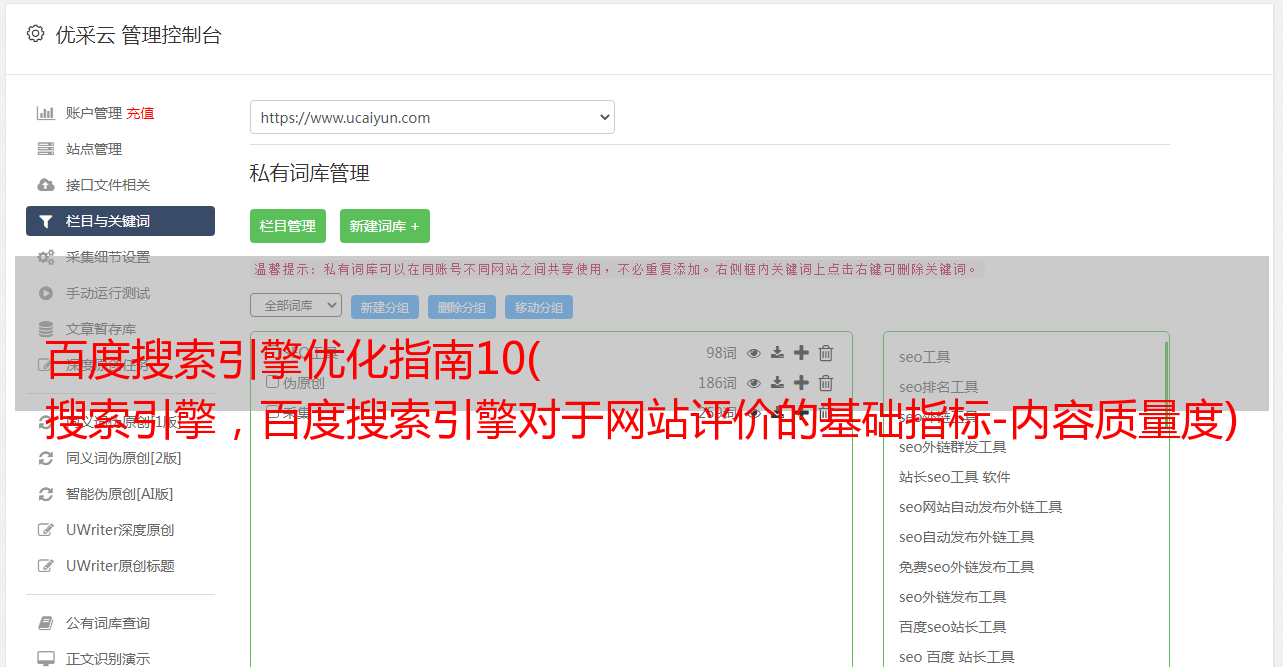The image size is (1283, 667).
Task: Click the refresh icon beside 同义词伪原创[2版]
Action: coord(46,458)
